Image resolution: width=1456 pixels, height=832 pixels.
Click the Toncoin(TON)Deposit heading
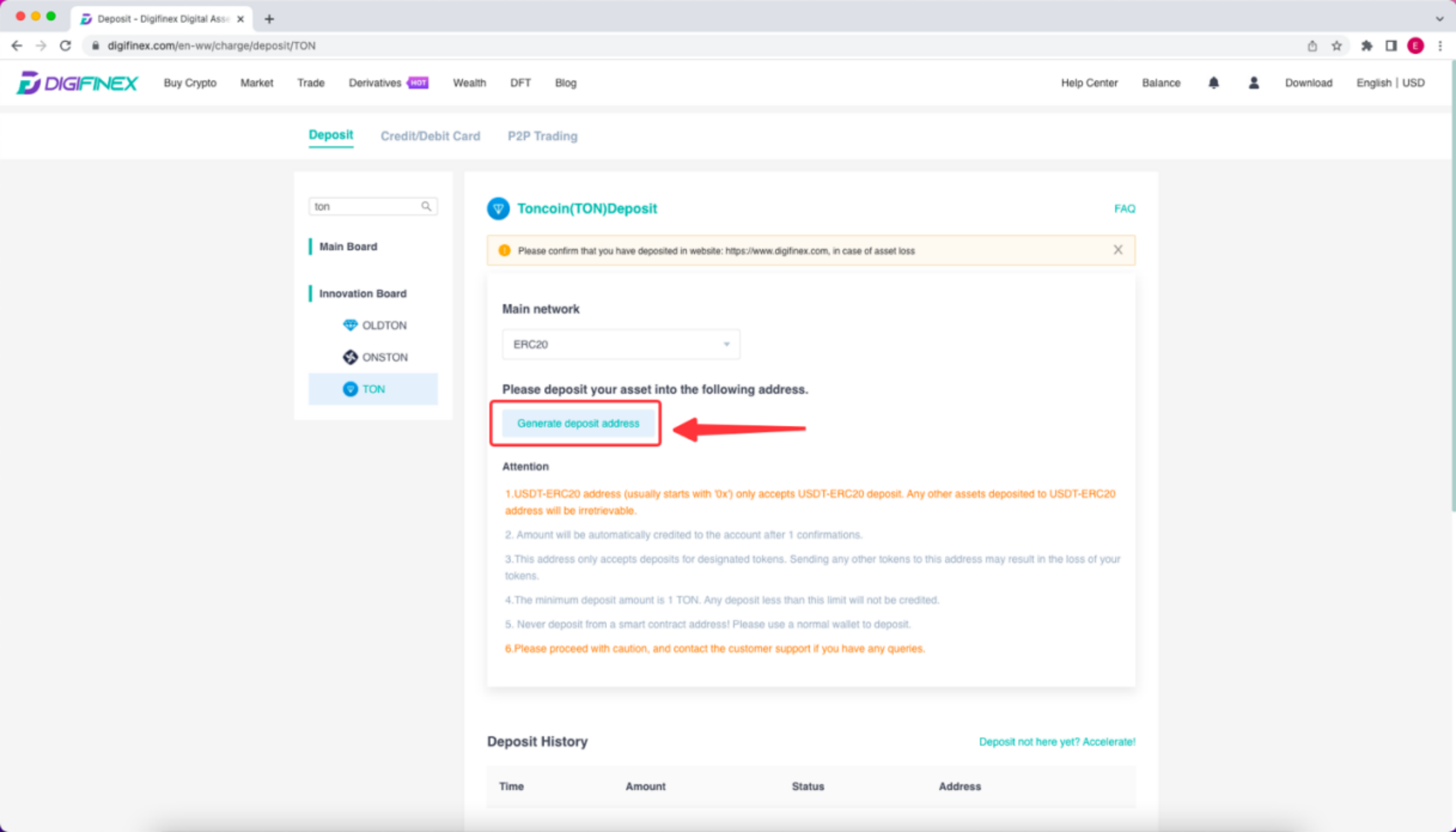tap(587, 209)
